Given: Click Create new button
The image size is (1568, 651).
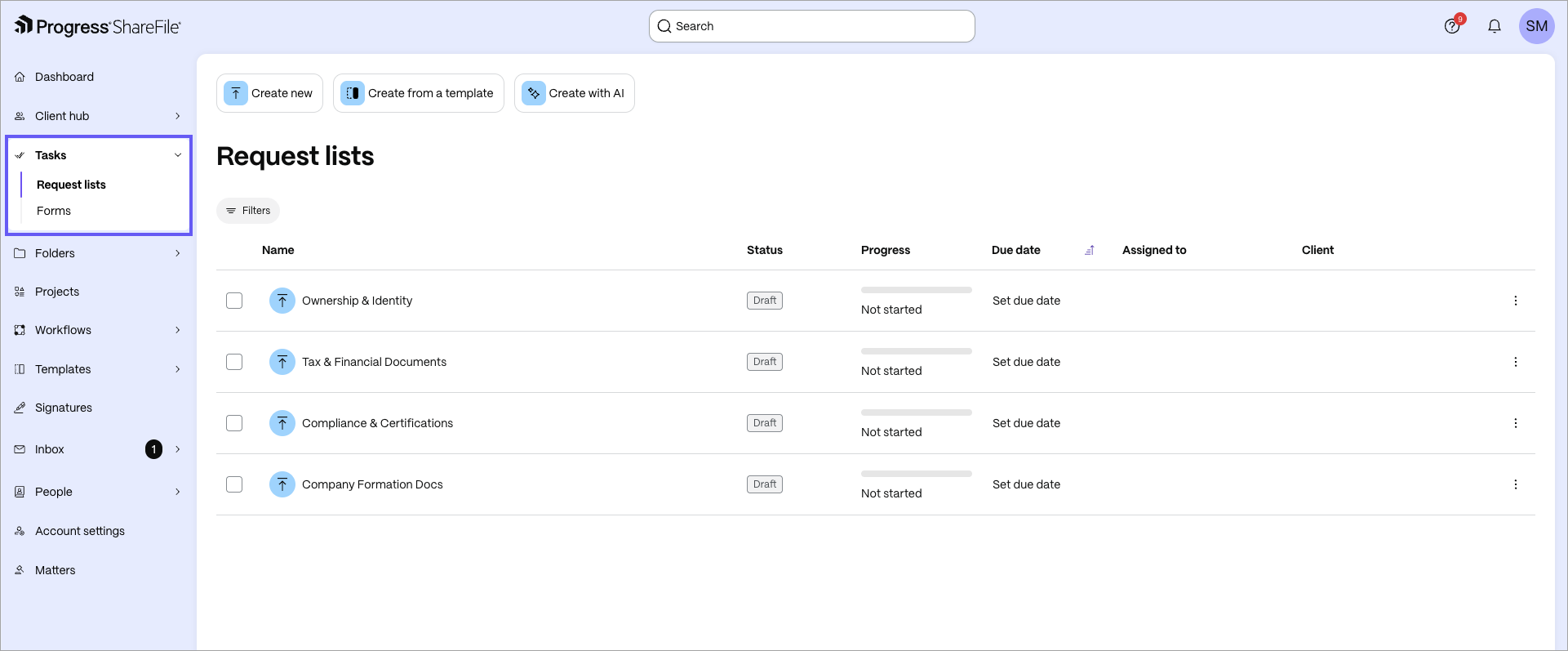Looking at the screenshot, I should 269,93.
